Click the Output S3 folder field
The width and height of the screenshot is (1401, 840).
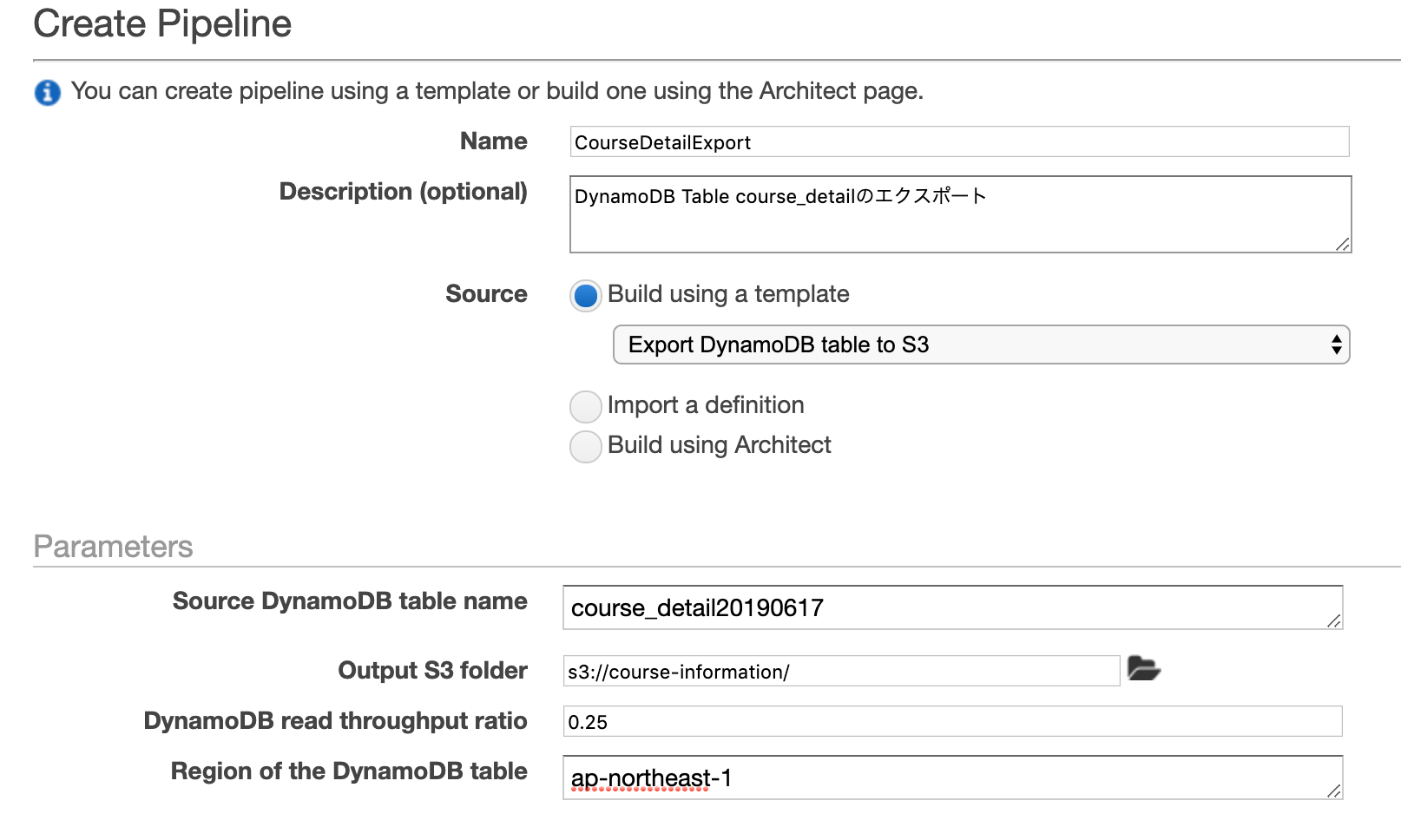tap(841, 671)
